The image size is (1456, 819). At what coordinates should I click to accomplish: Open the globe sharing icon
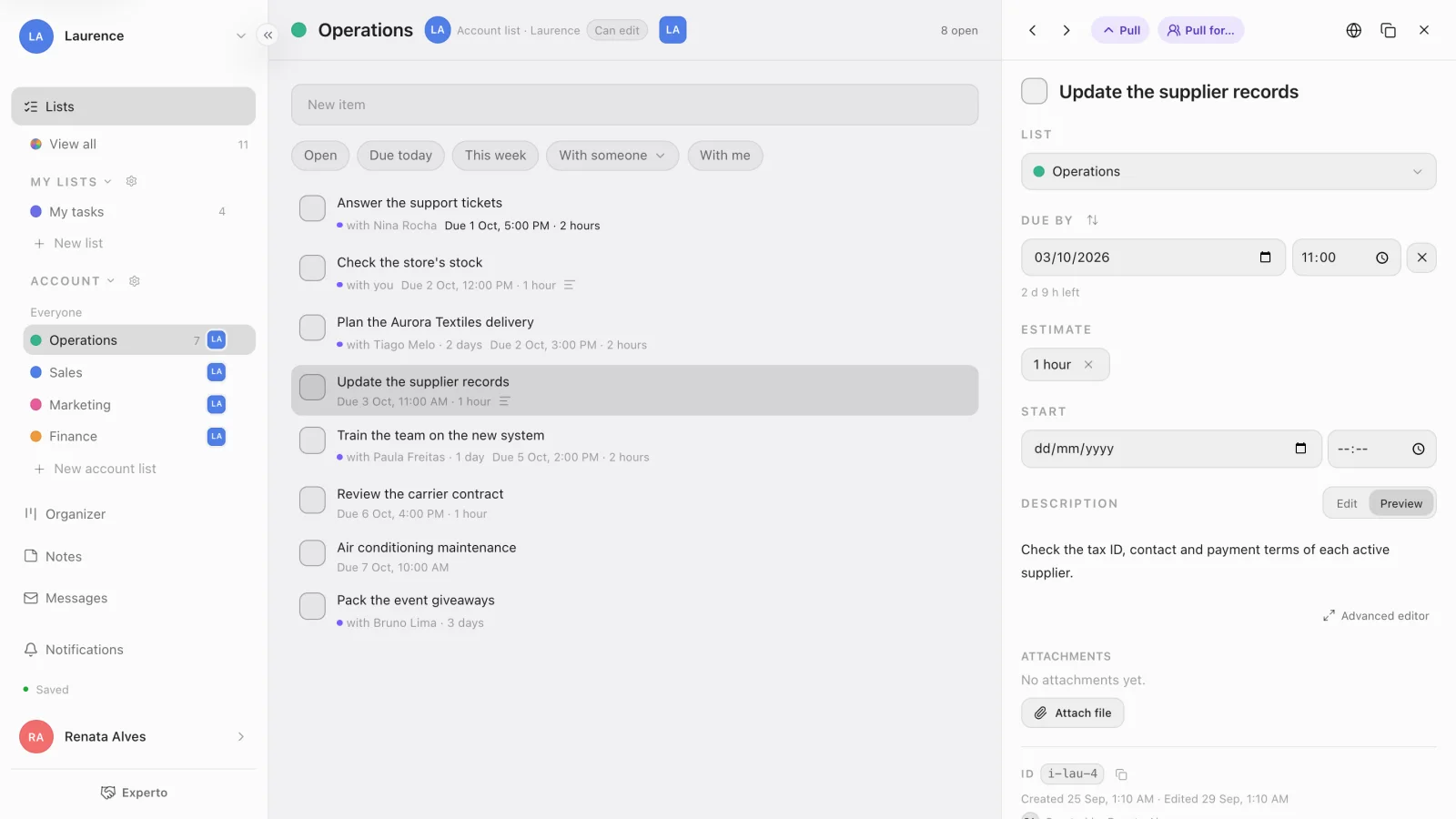1354,30
